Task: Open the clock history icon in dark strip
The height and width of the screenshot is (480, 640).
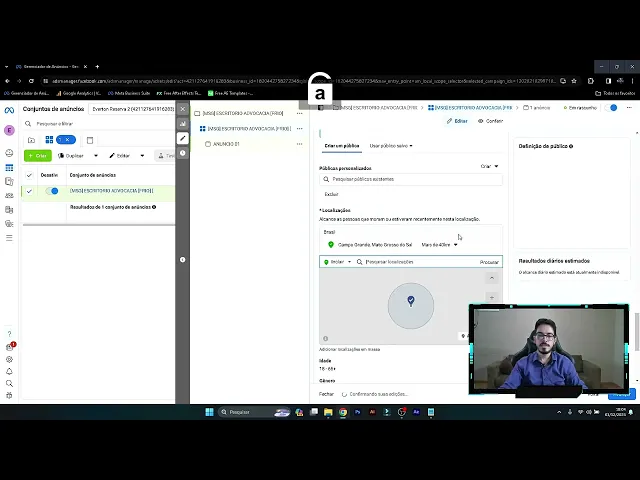Action: coord(183,153)
